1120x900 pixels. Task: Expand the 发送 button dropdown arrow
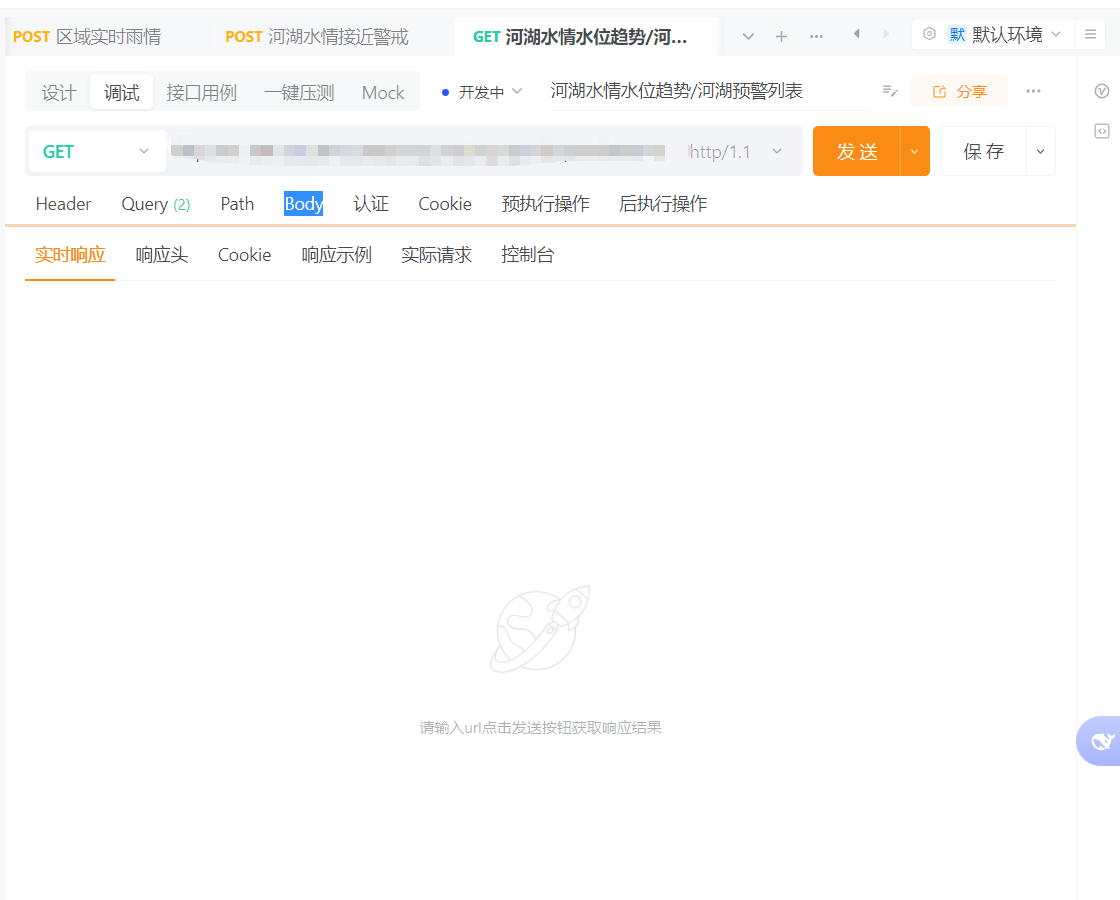click(x=915, y=151)
